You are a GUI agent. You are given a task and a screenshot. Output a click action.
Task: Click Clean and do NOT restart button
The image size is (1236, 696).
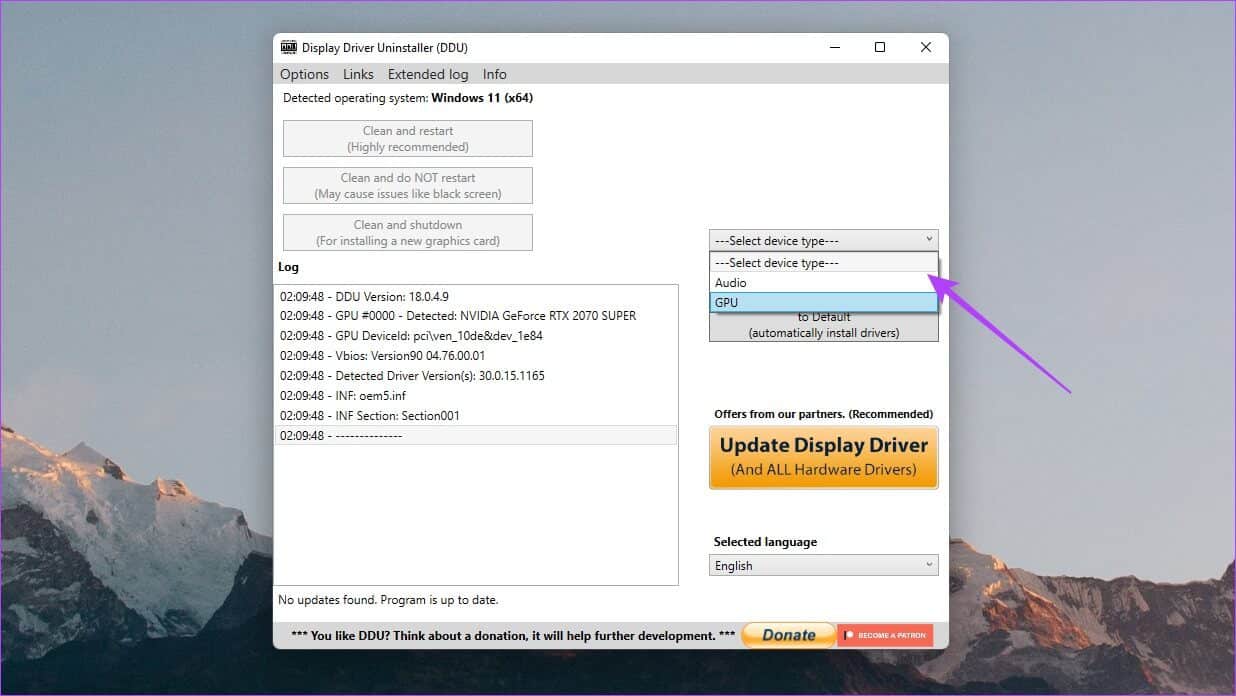[408, 186]
